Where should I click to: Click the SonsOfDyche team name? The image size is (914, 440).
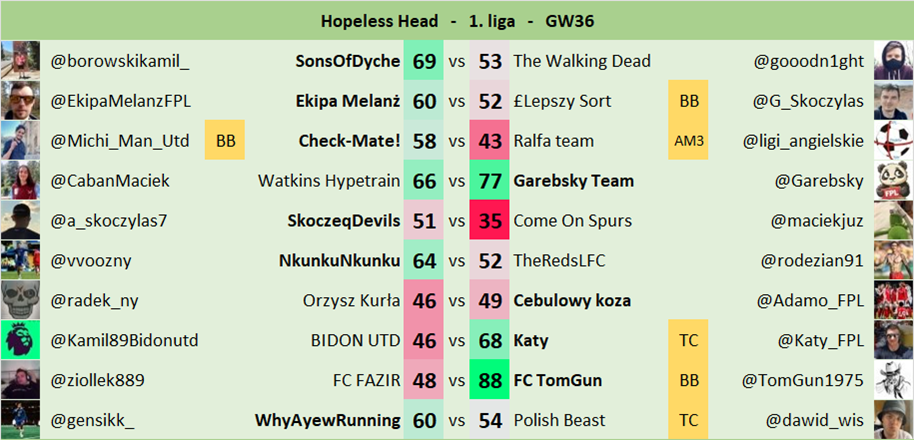[x=348, y=61]
